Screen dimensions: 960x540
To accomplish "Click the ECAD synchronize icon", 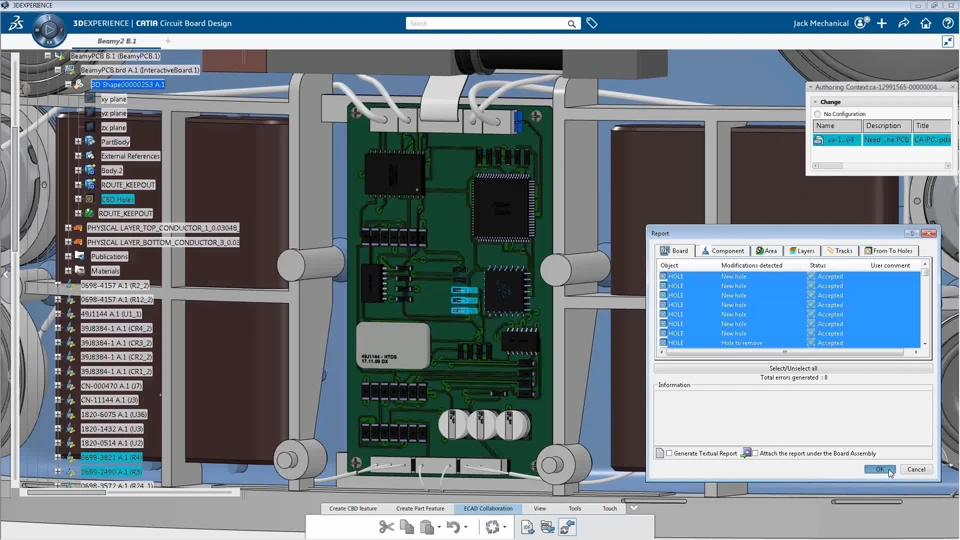I will [568, 527].
